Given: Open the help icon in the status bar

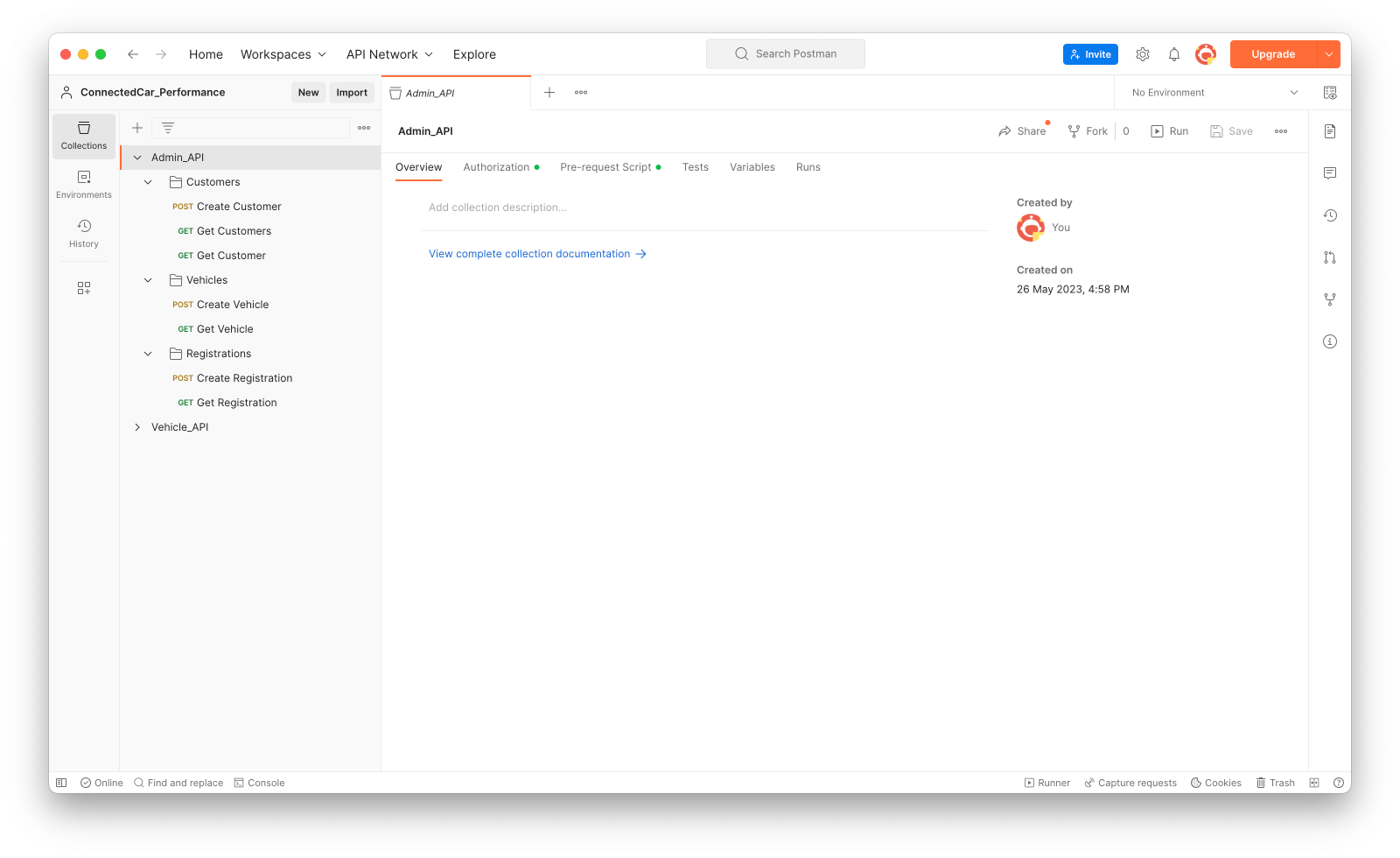Looking at the screenshot, I should [x=1339, y=783].
